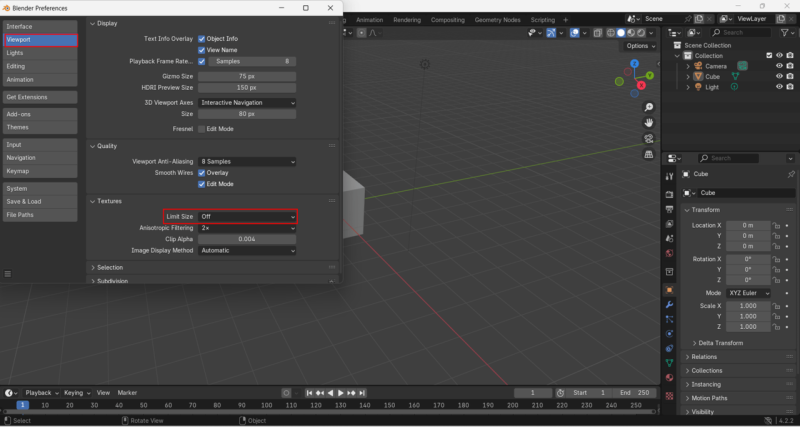800x427 pixels.
Task: Open the Modifiers wrench tab
Action: click(x=669, y=305)
